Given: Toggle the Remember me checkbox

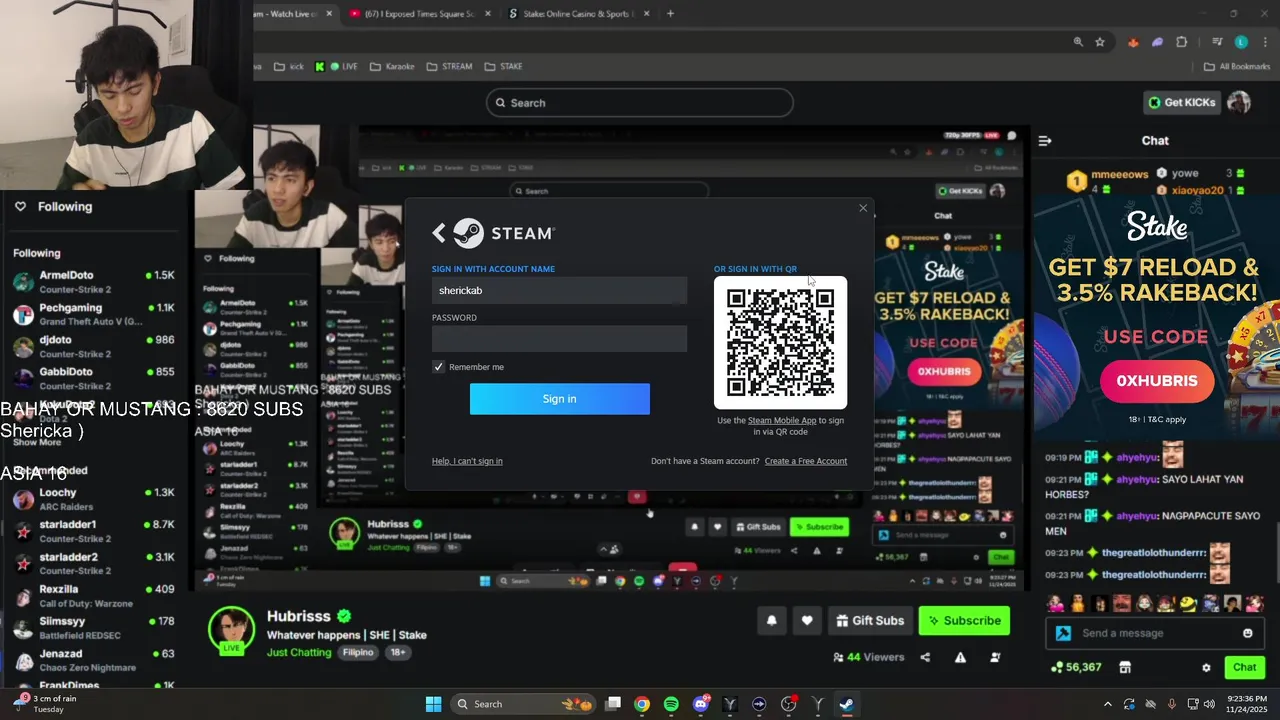Looking at the screenshot, I should [438, 367].
